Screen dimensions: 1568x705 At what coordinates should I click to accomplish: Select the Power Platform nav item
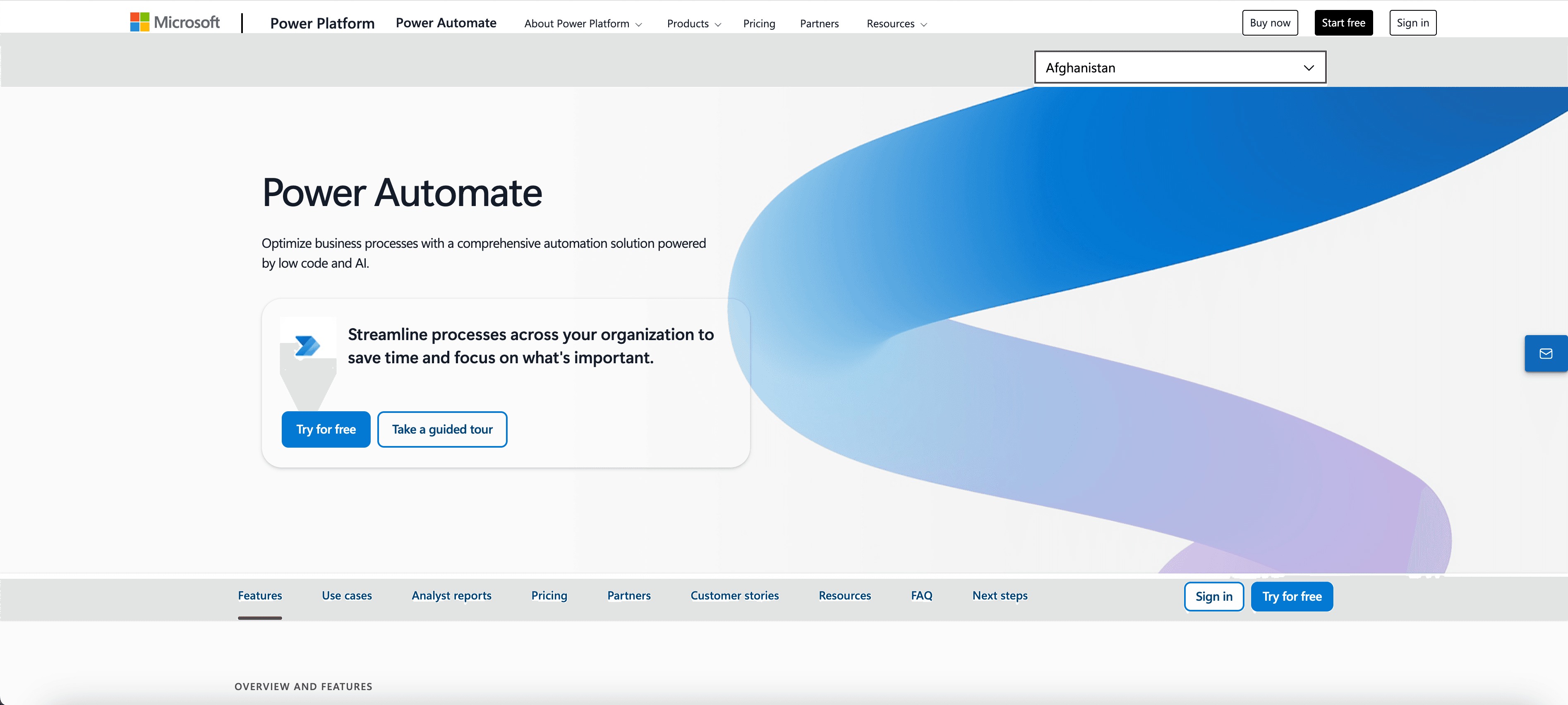point(322,23)
